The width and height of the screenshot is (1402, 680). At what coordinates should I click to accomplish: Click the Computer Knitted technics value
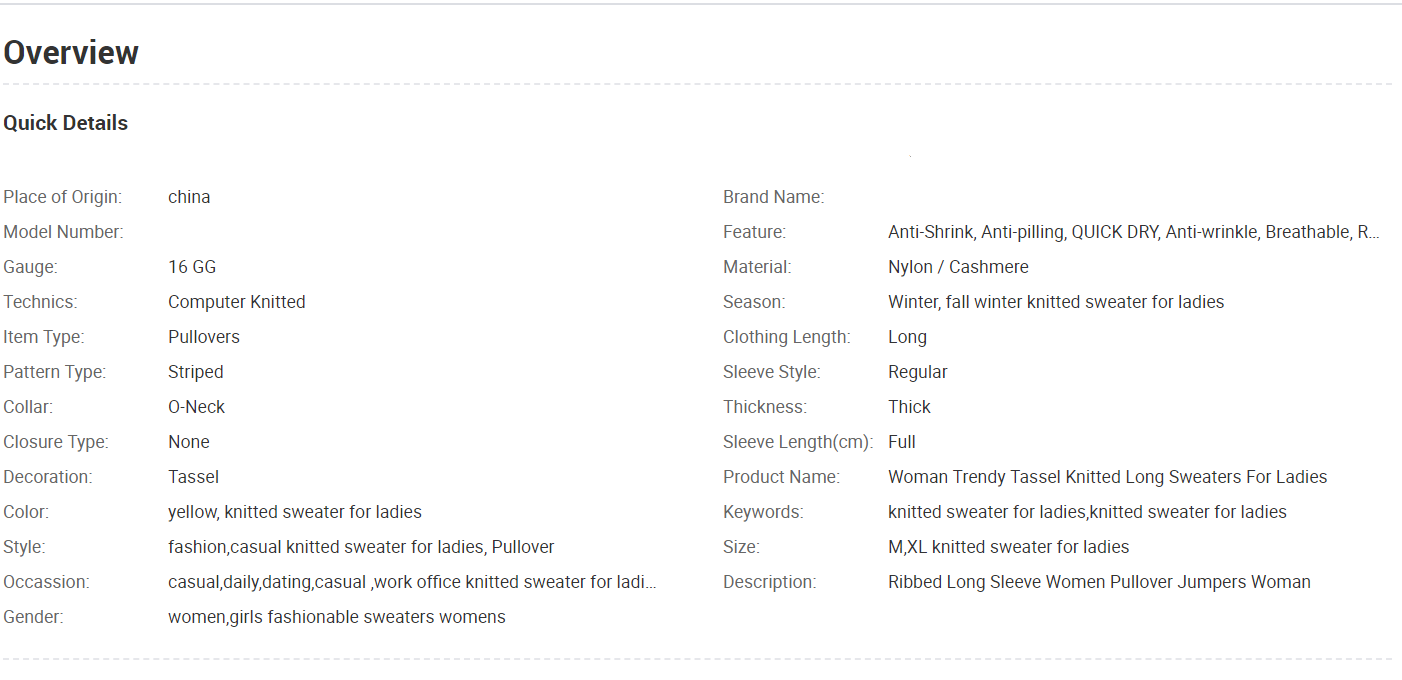(237, 302)
